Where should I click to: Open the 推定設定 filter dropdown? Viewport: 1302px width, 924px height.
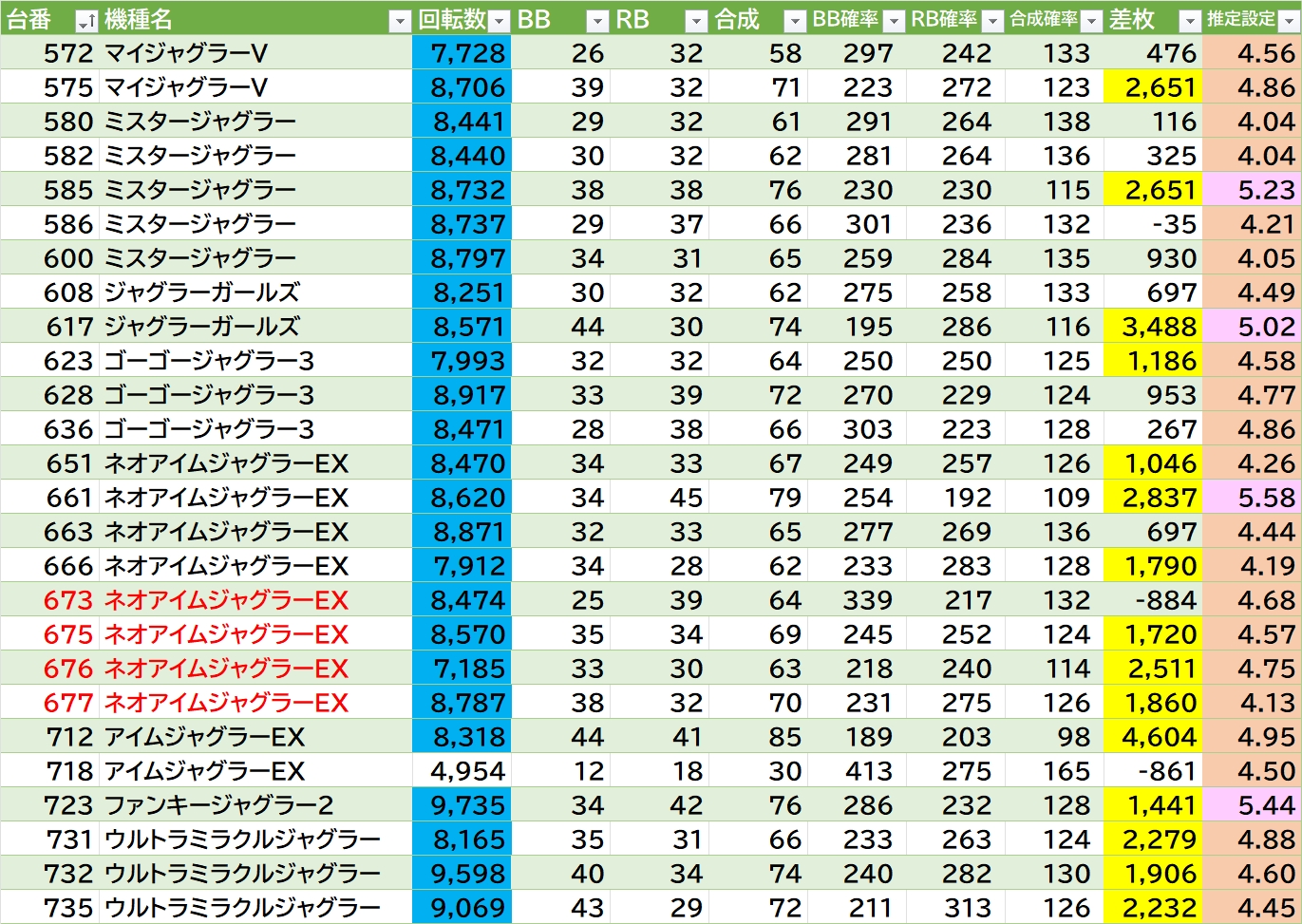pyautogui.click(x=1289, y=21)
